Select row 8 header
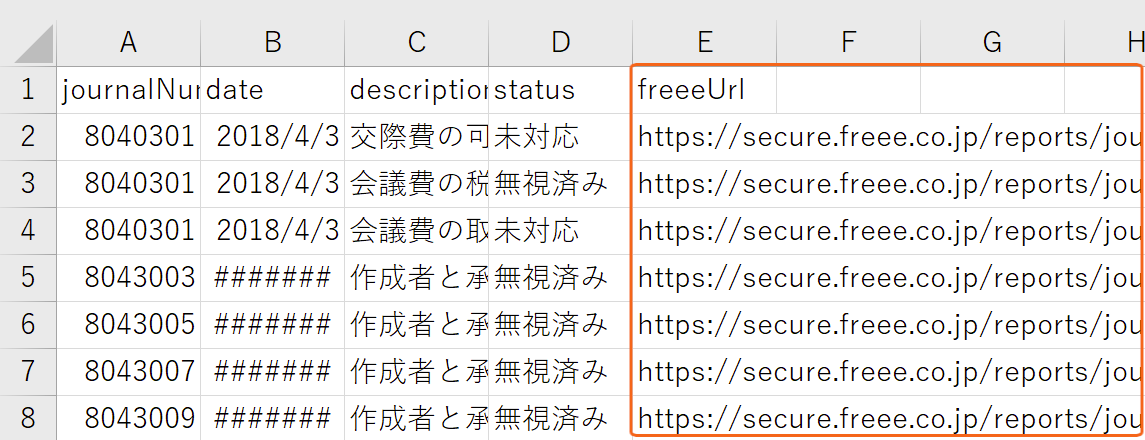 tap(28, 419)
